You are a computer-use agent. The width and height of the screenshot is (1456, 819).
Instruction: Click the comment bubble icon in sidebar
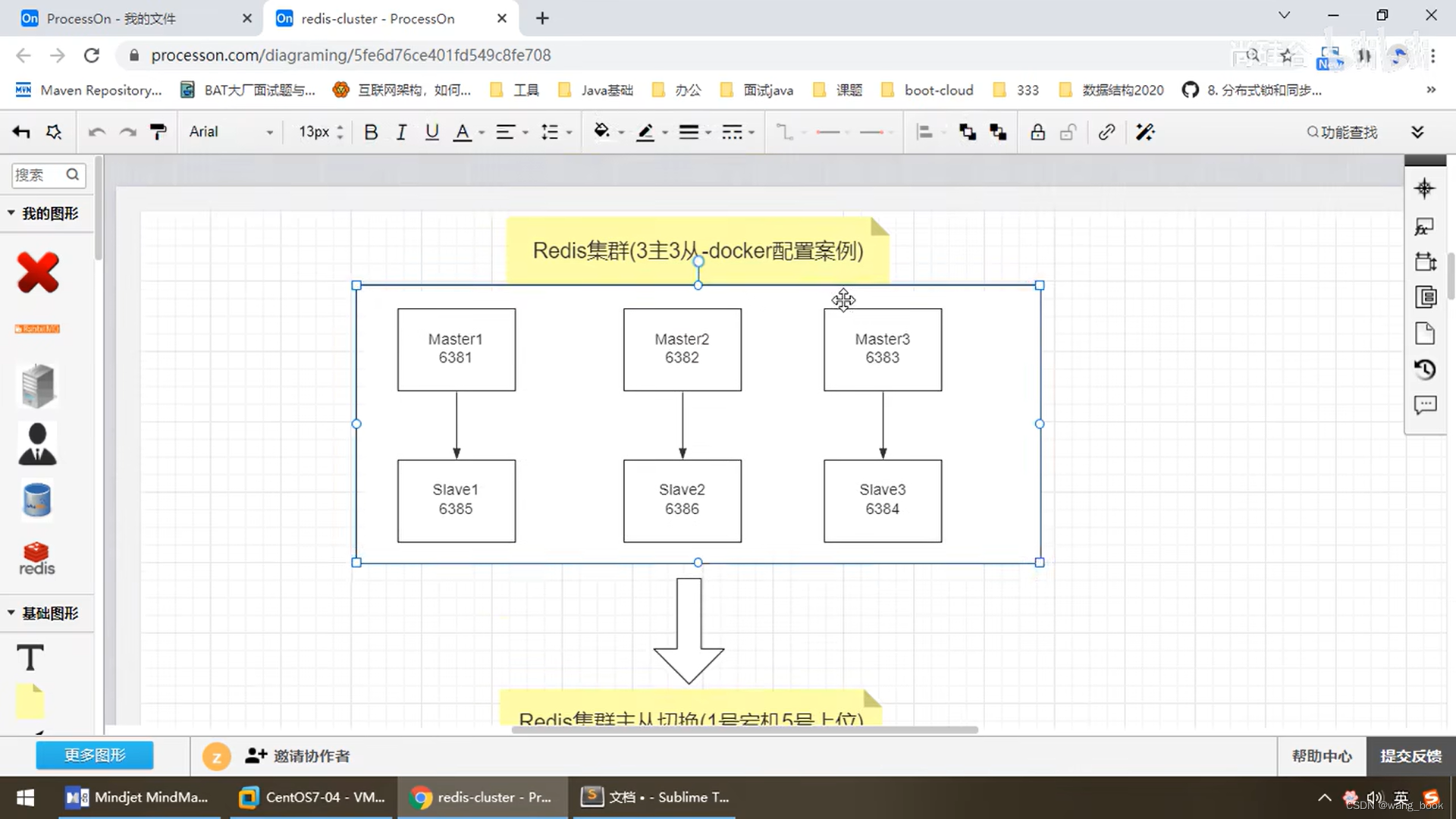[1426, 405]
